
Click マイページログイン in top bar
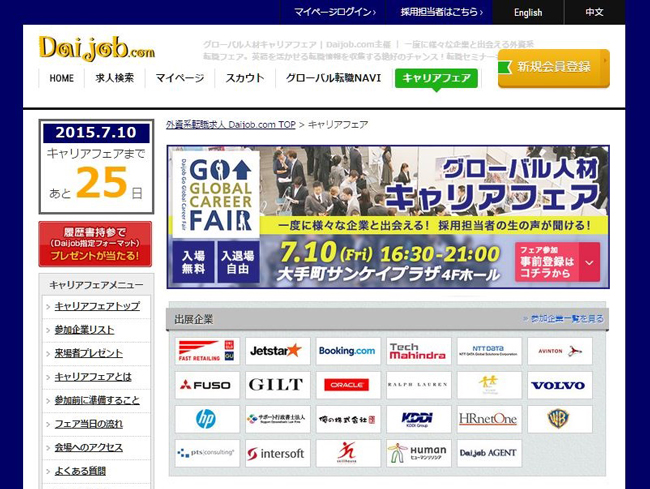tap(335, 12)
